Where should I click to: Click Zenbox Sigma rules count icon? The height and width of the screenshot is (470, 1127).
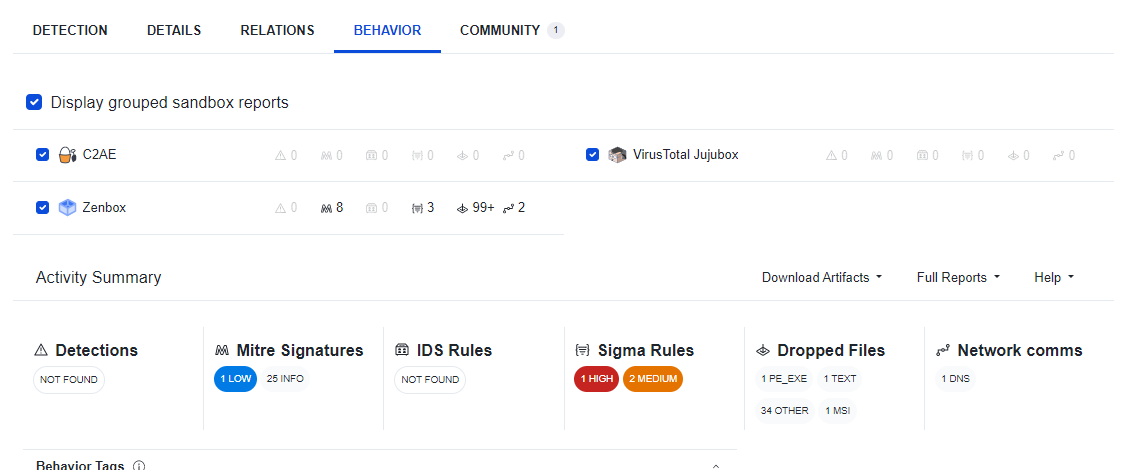tap(417, 208)
